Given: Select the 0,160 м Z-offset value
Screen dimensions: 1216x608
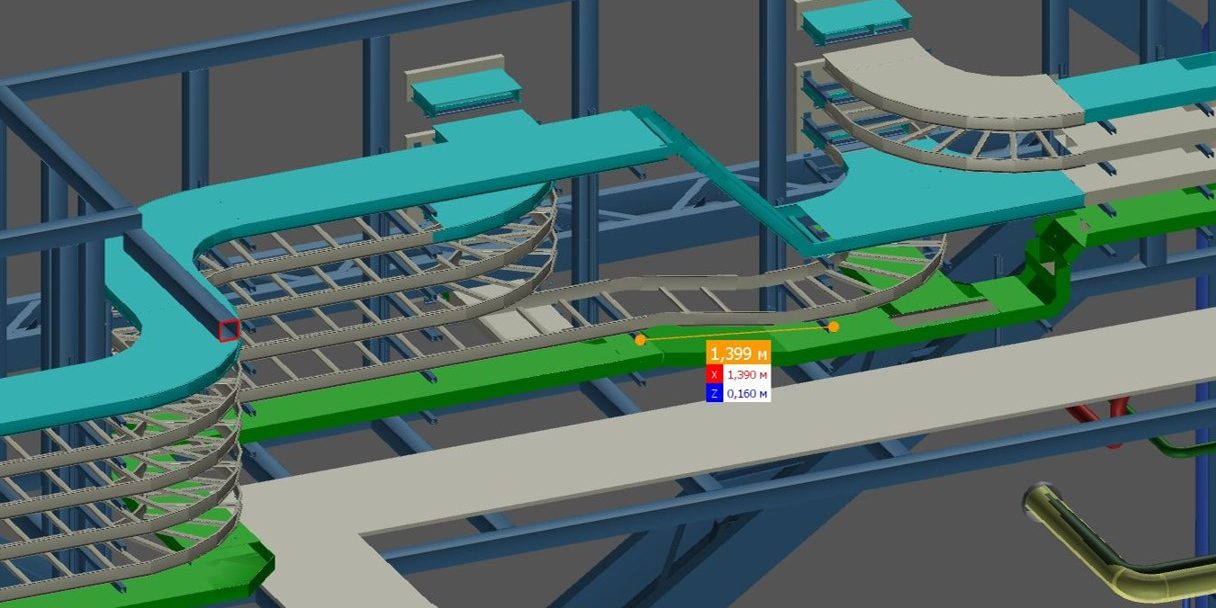Looking at the screenshot, I should point(747,394).
